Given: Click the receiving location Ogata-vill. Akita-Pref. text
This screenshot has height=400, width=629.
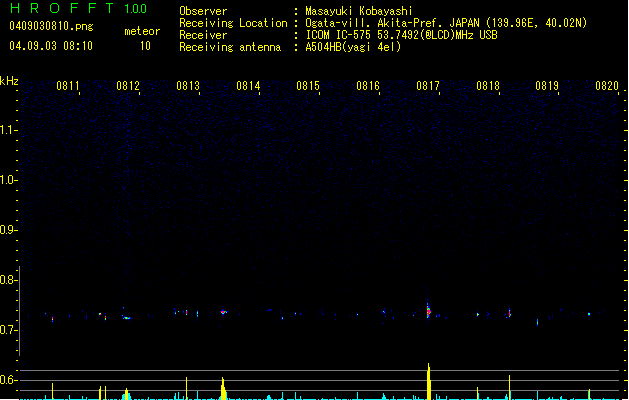Looking at the screenshot, I should point(392,23).
